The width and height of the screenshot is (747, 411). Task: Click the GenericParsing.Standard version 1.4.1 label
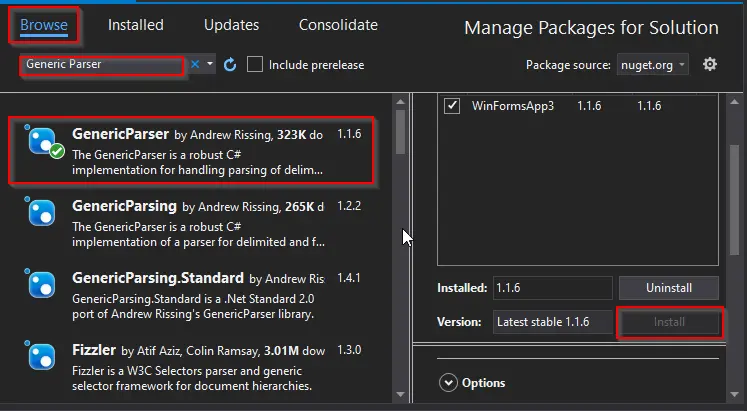349,278
